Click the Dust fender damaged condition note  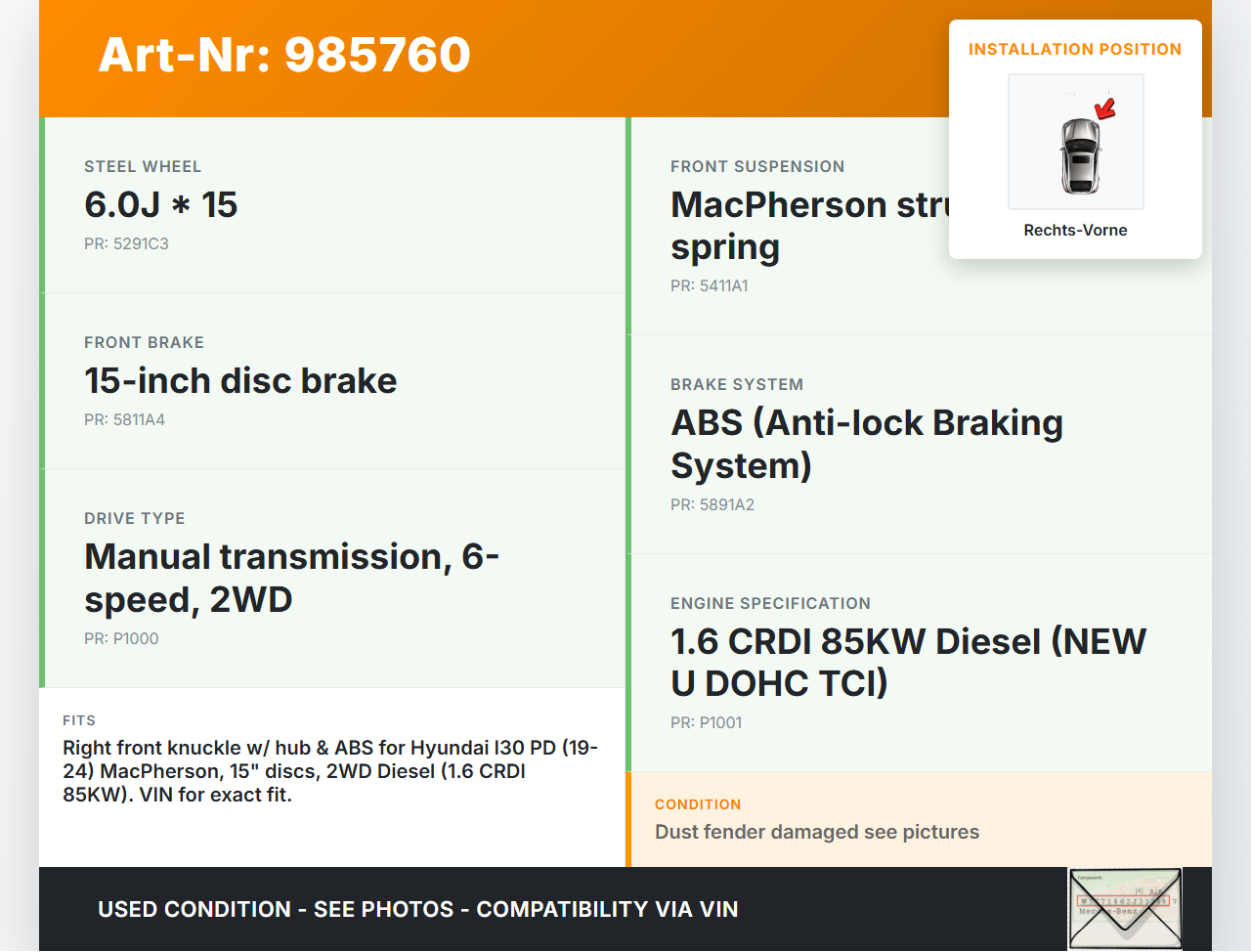[x=816, y=833]
